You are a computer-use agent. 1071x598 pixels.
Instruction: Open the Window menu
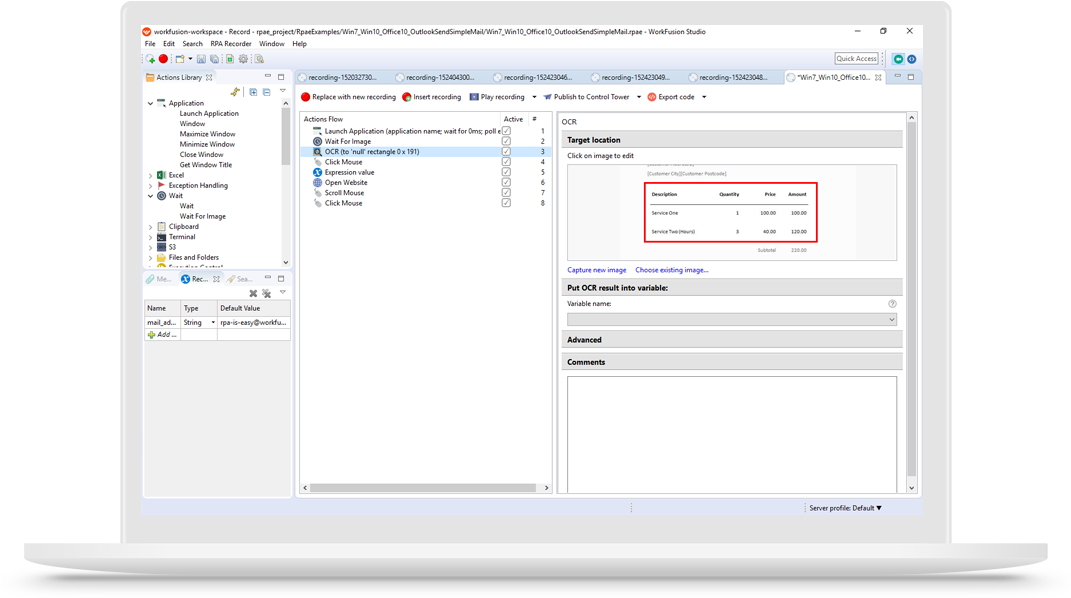[x=271, y=44]
